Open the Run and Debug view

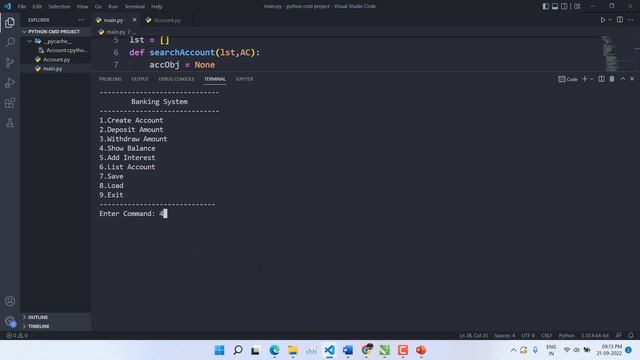tap(10, 83)
